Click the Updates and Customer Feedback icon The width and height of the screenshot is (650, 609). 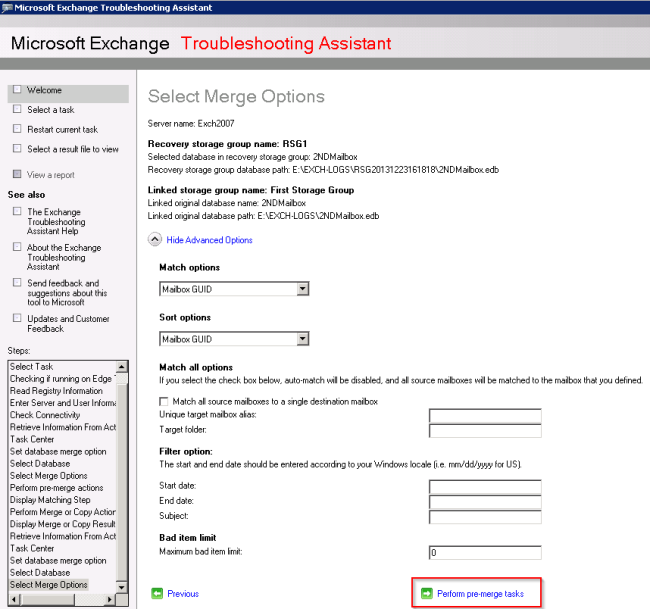point(17,319)
